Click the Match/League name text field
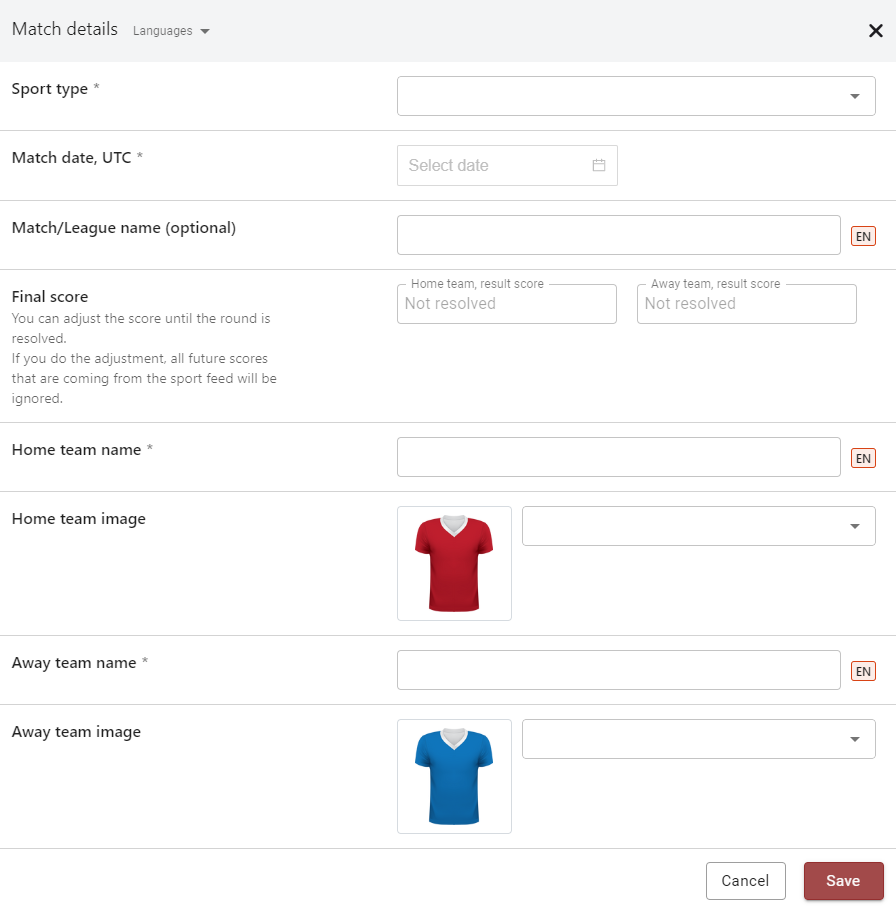 tap(618, 235)
